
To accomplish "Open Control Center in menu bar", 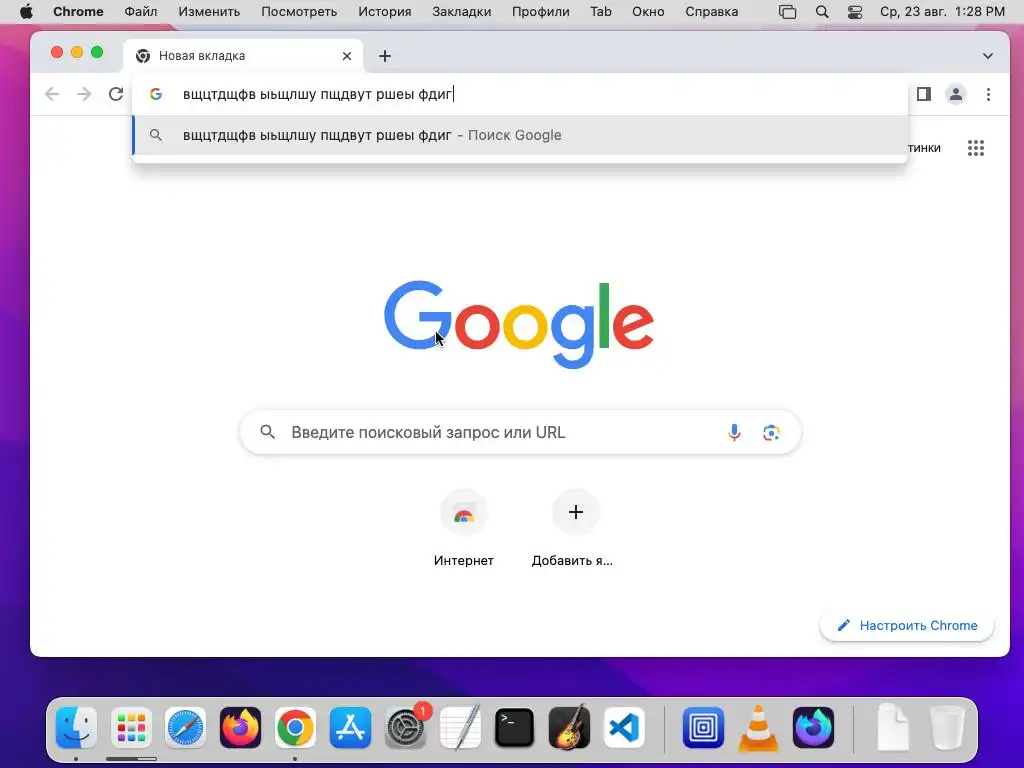I will (855, 12).
